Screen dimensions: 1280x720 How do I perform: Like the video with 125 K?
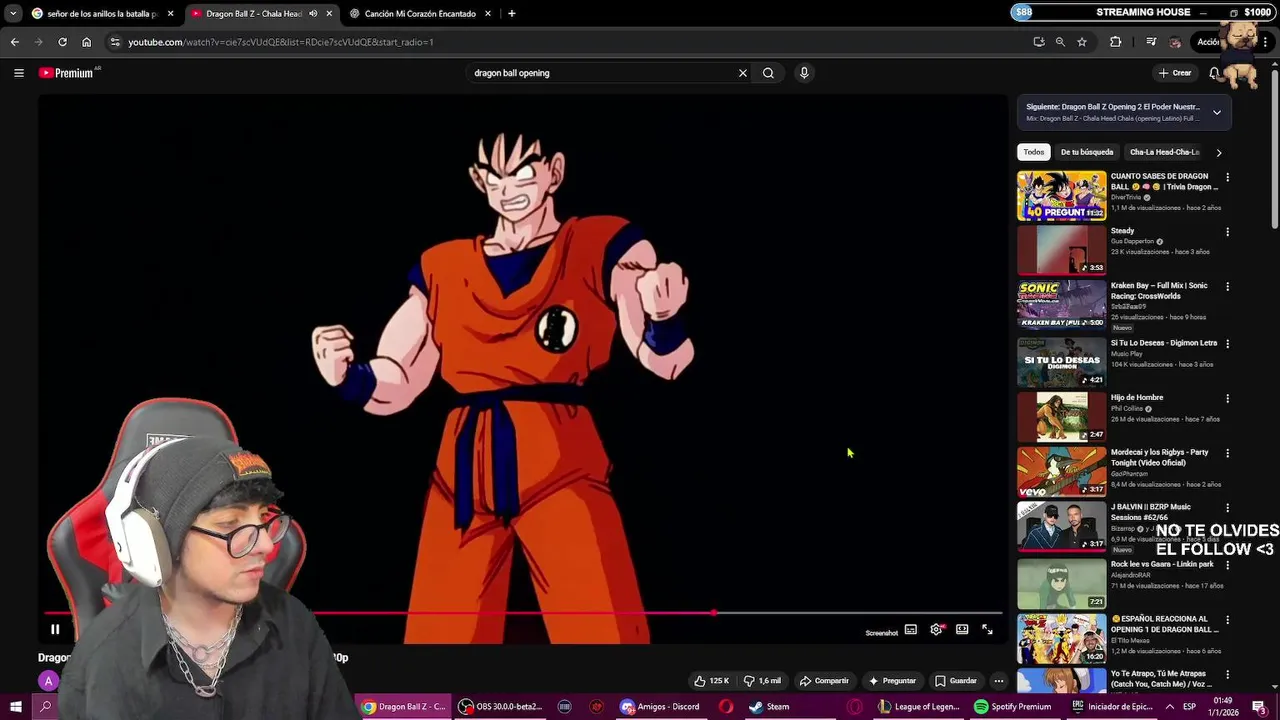click(712, 681)
